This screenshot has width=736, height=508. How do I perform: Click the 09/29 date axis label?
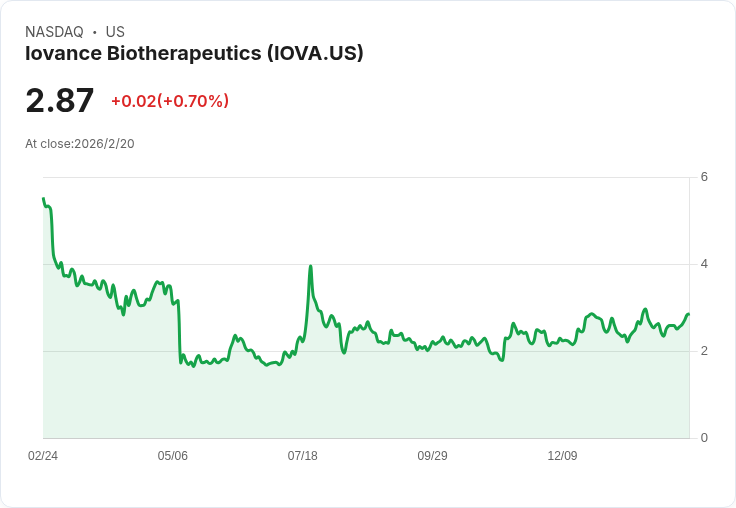432,456
